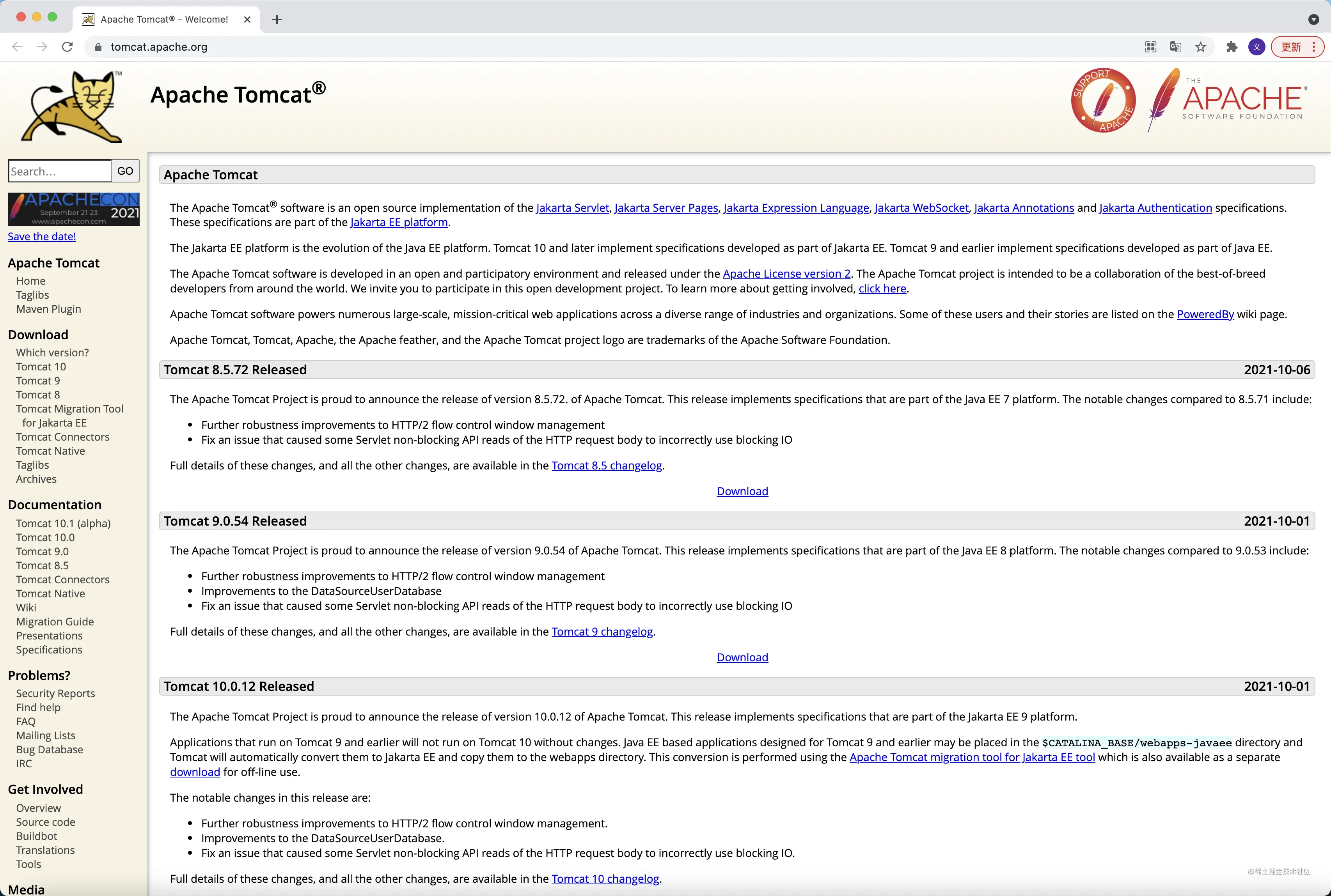Click the GO search button
Image resolution: width=1331 pixels, height=896 pixels.
click(125, 171)
